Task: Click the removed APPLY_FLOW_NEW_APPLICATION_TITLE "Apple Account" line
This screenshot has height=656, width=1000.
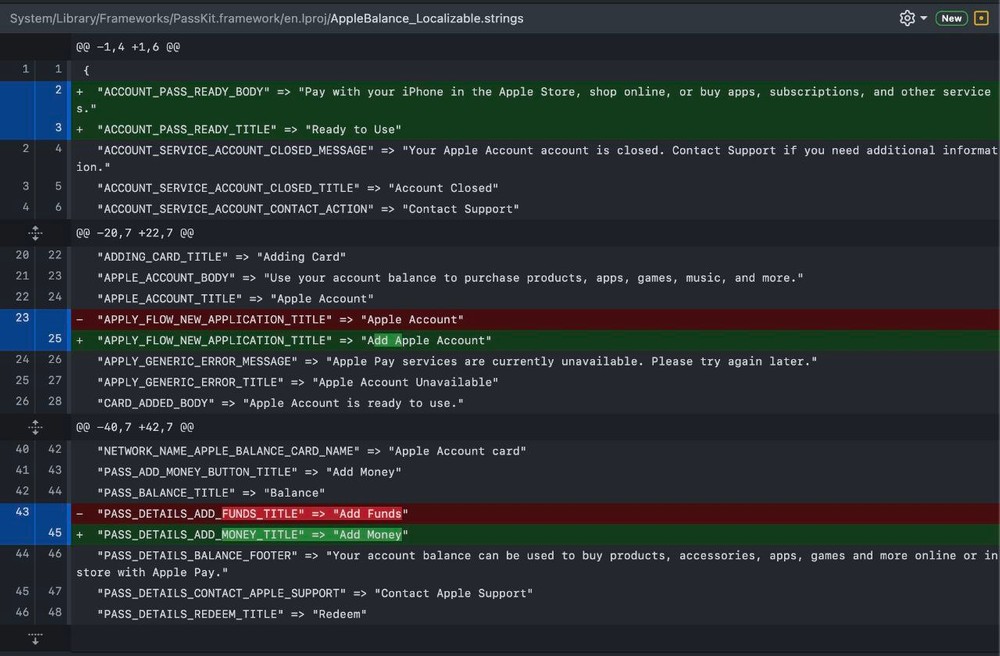Action: pyautogui.click(x=535, y=319)
